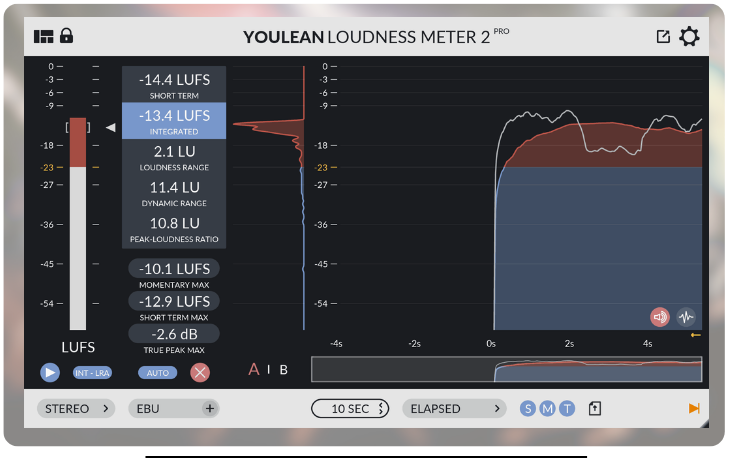Screen dimensions: 729x460
Task: Select the -14.4 LUFS SHORT TERM readout
Action: point(174,84)
